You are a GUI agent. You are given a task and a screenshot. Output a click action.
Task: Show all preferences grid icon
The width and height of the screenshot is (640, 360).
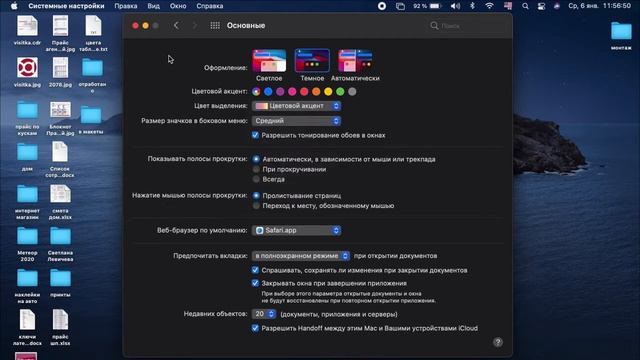pyautogui.click(x=215, y=25)
